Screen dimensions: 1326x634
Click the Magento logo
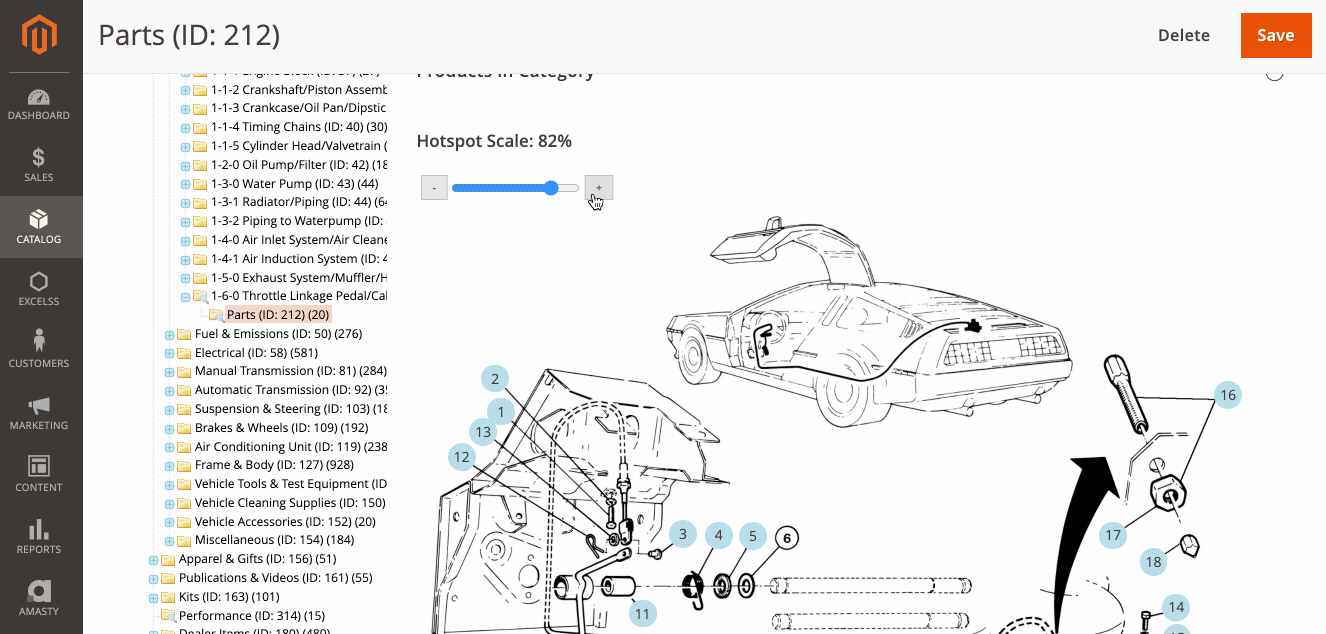[41, 36]
